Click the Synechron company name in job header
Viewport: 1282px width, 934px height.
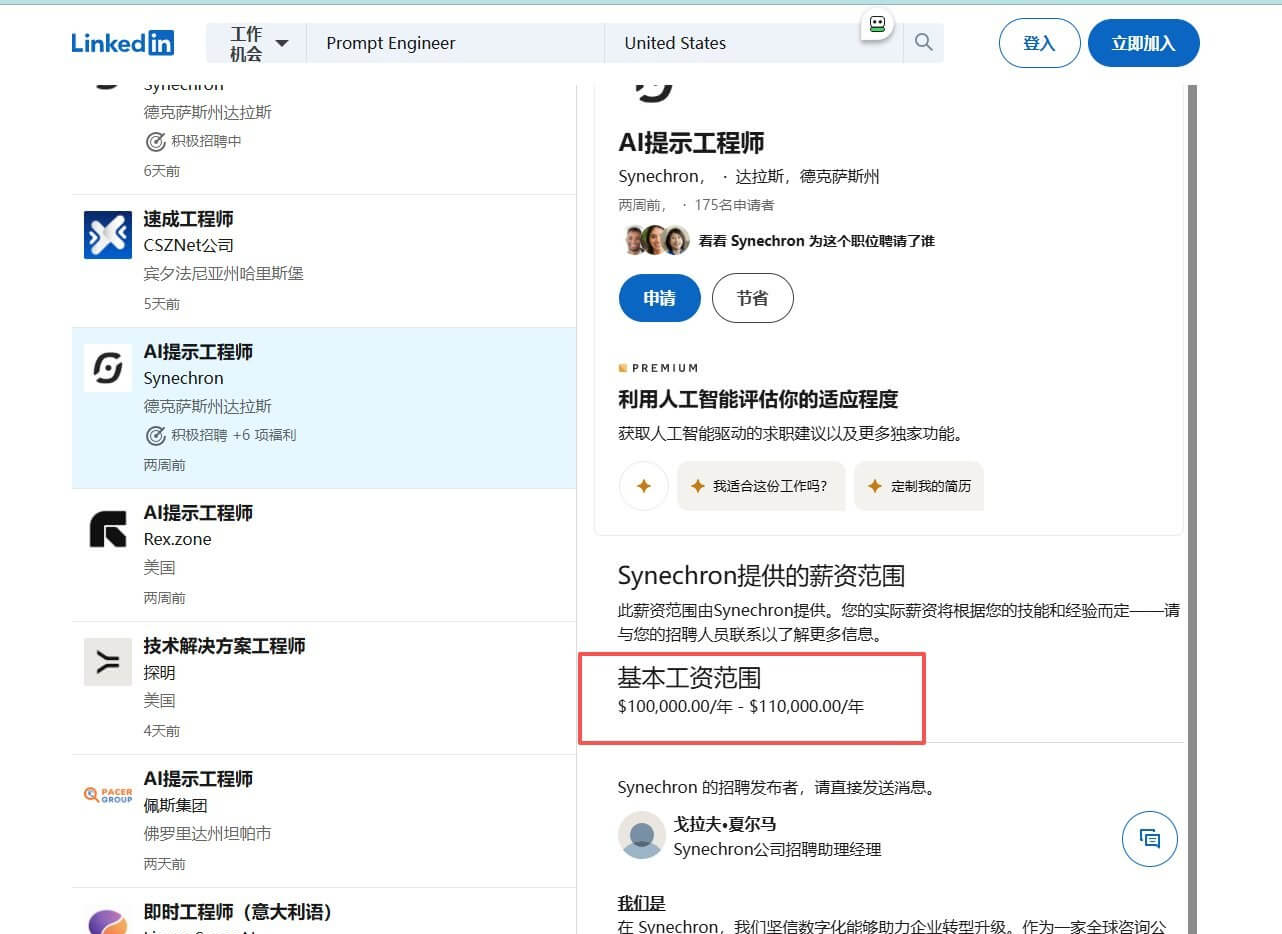tap(660, 176)
